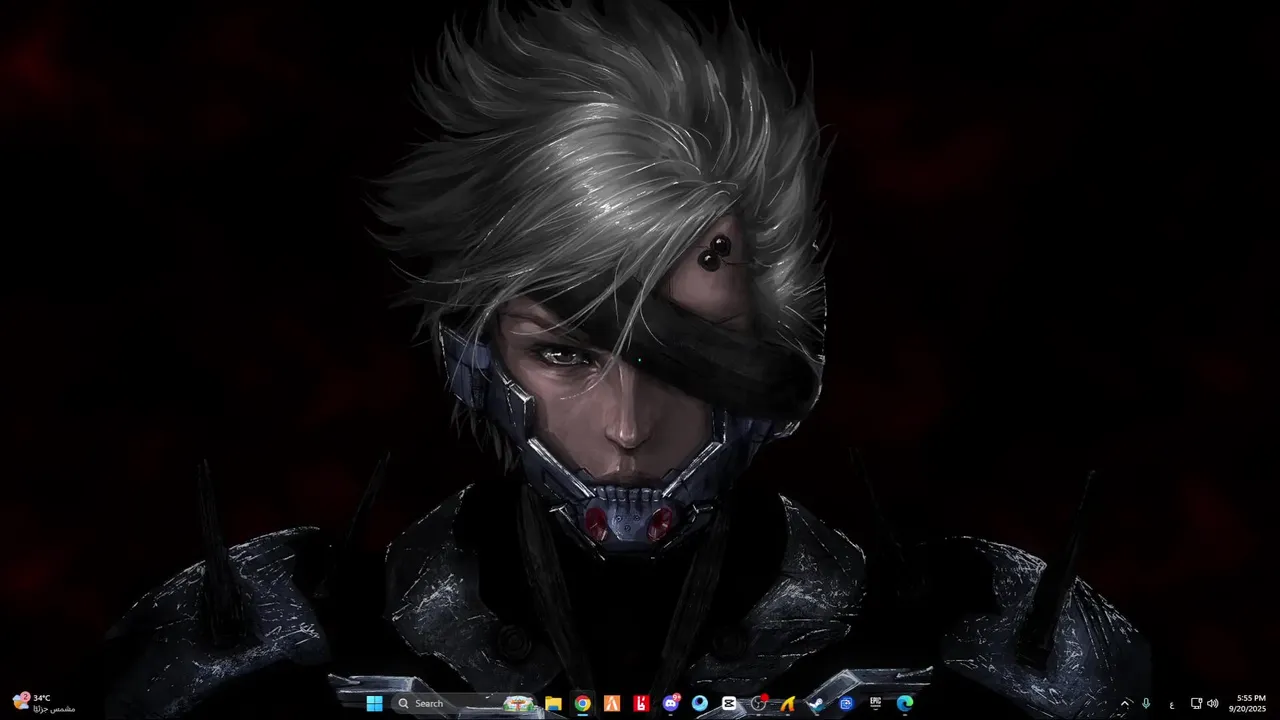Launch the yellow swoosh app icon
Screen dimensions: 1280x720
point(788,703)
